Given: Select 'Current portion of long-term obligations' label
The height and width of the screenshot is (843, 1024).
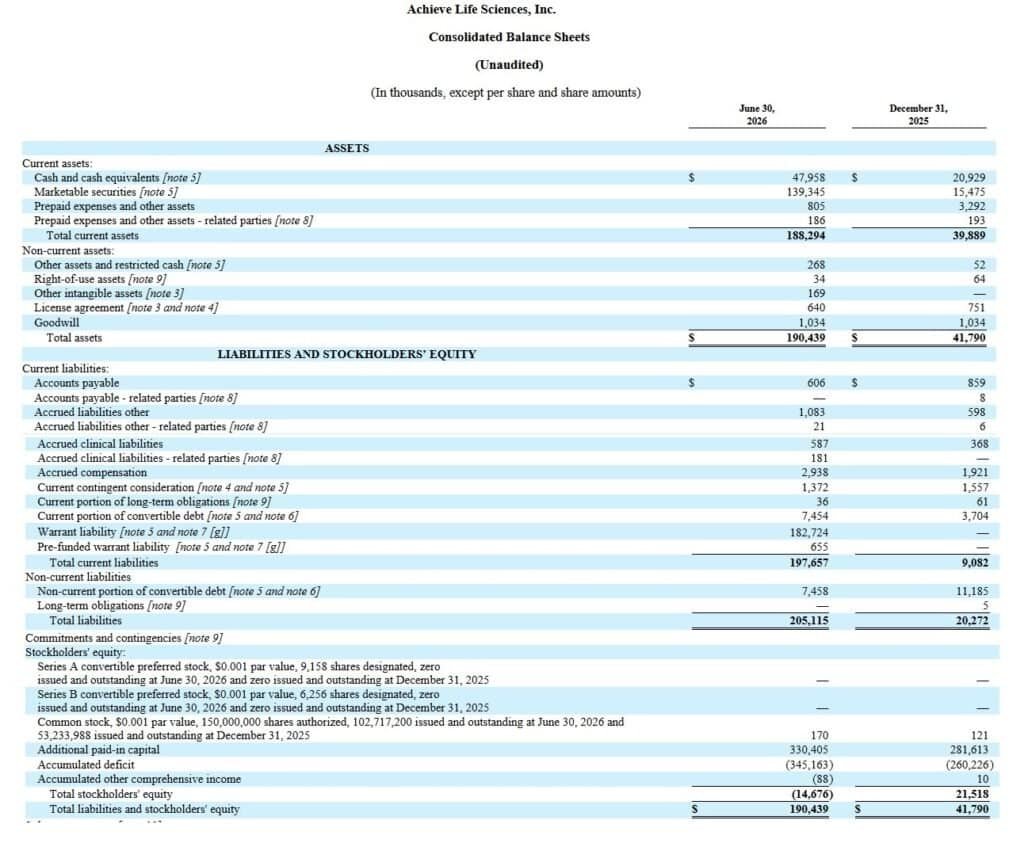Looking at the screenshot, I should tap(154, 502).
